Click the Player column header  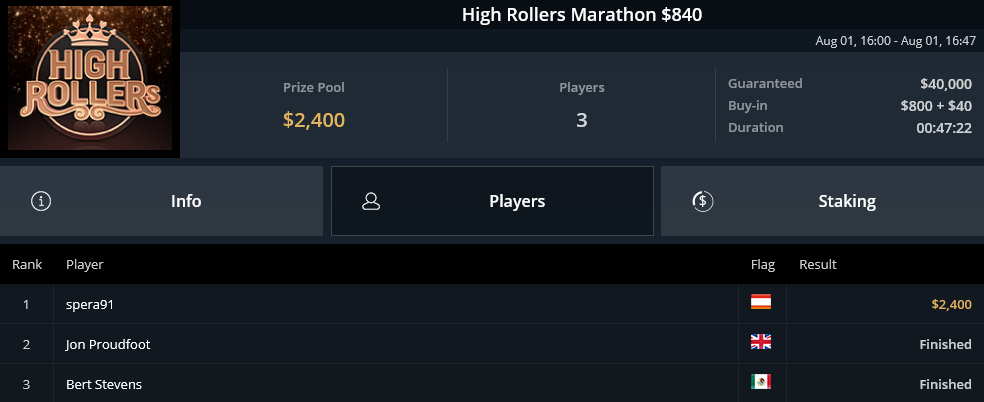[85, 265]
